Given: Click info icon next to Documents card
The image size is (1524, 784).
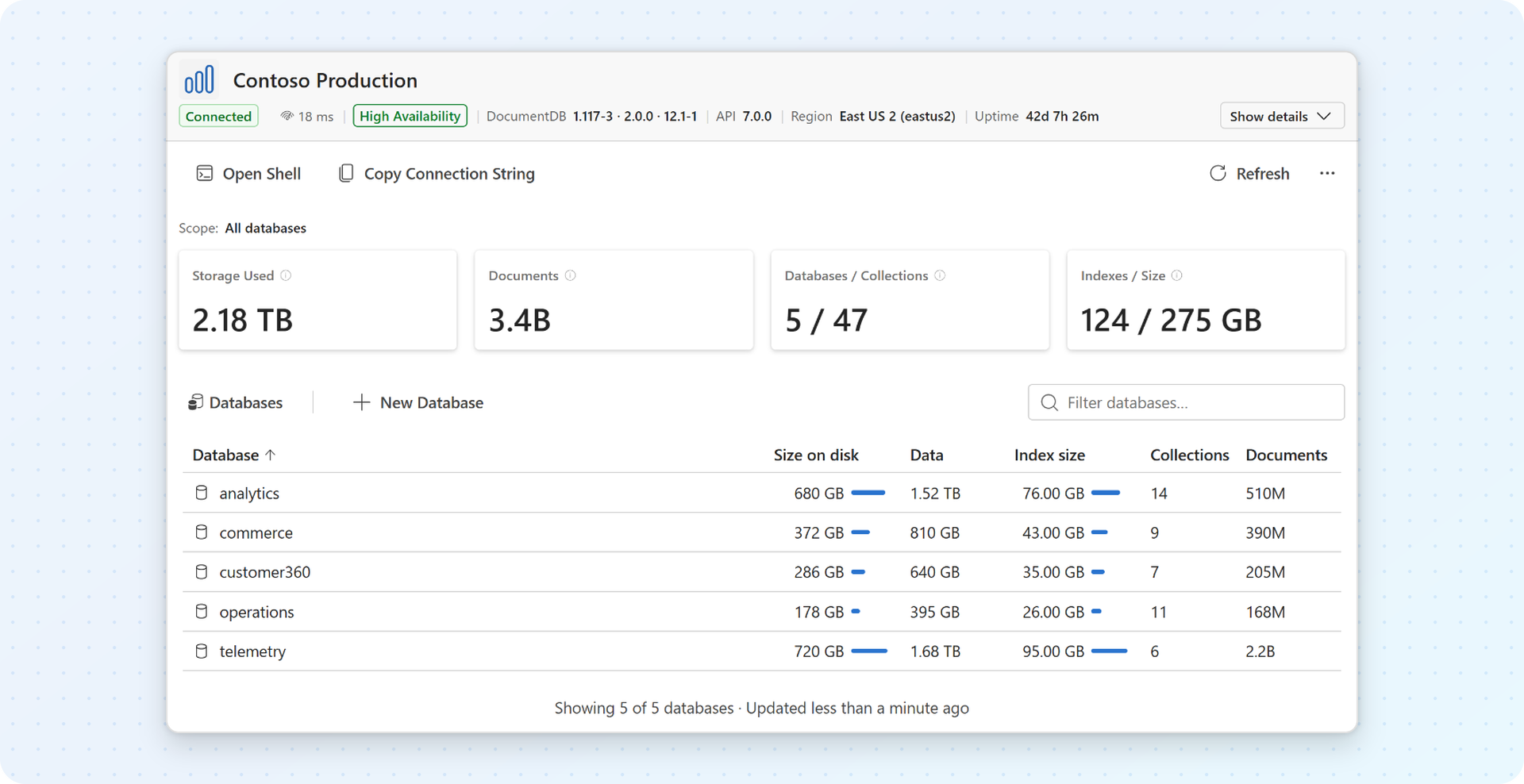Looking at the screenshot, I should tap(570, 275).
